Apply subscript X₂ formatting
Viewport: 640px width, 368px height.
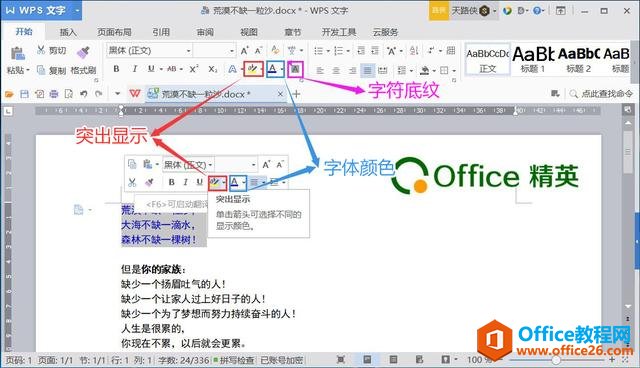pos(213,69)
